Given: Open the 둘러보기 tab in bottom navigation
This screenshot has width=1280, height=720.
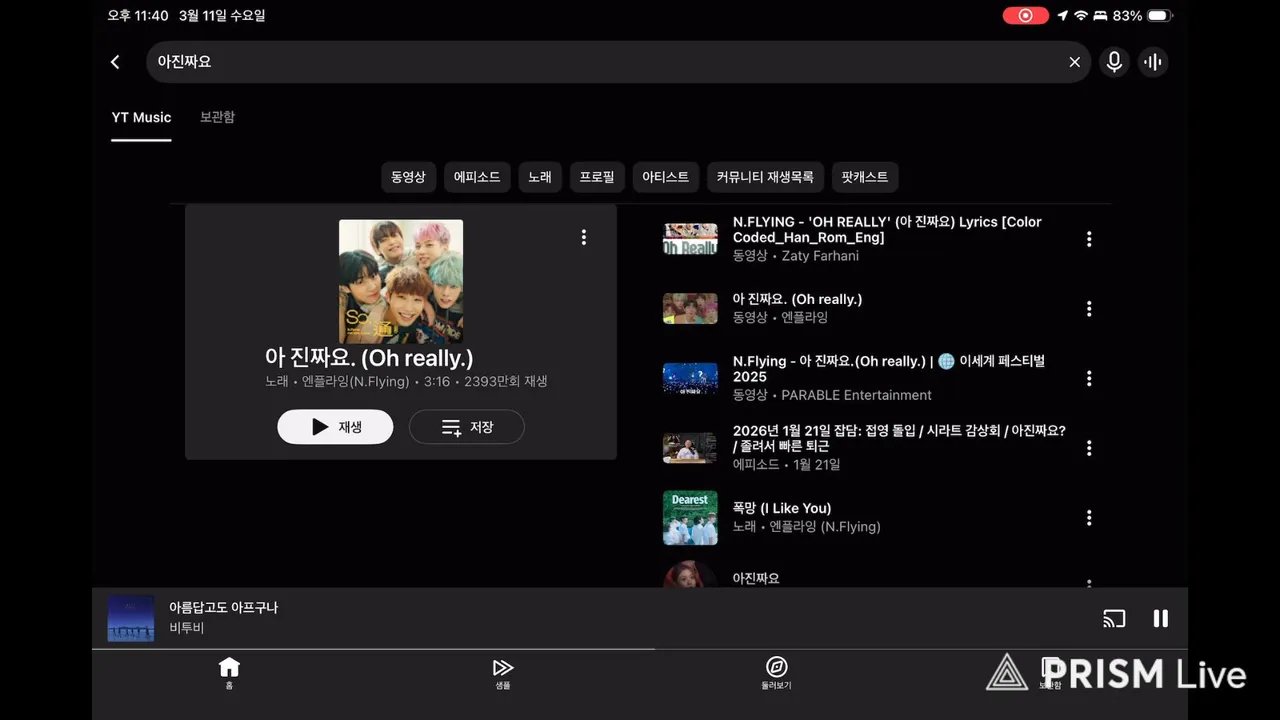Looking at the screenshot, I should pos(776,673).
